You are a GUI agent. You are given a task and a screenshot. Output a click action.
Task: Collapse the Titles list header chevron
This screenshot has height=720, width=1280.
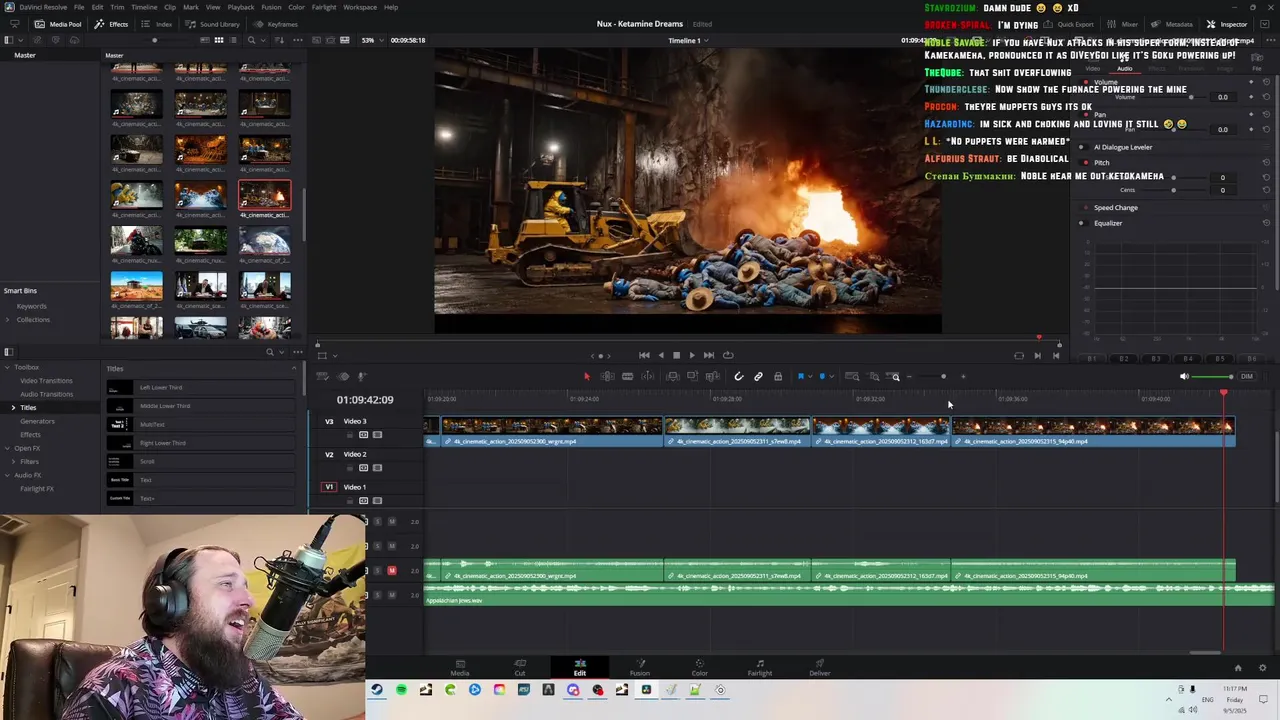[x=293, y=368]
